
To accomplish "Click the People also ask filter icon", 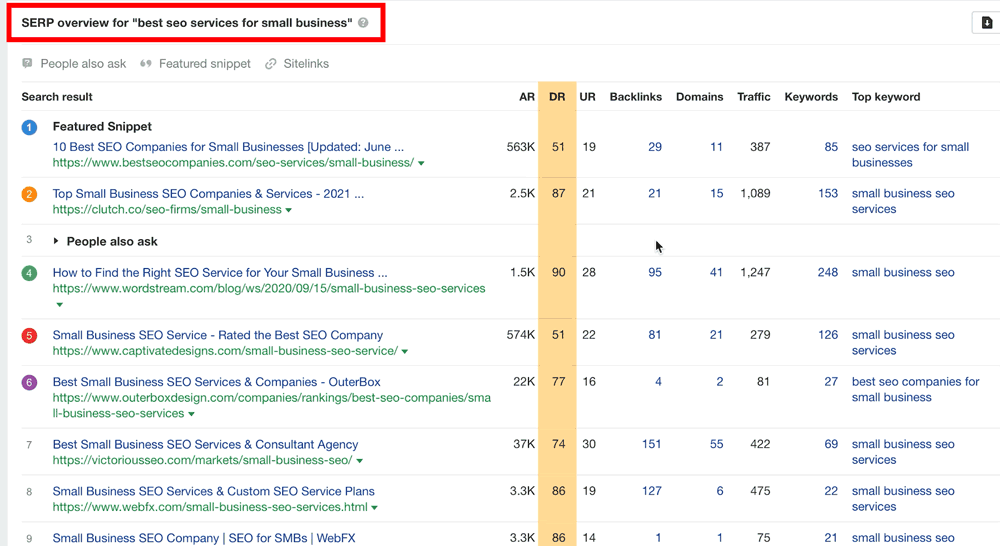I will (27, 64).
